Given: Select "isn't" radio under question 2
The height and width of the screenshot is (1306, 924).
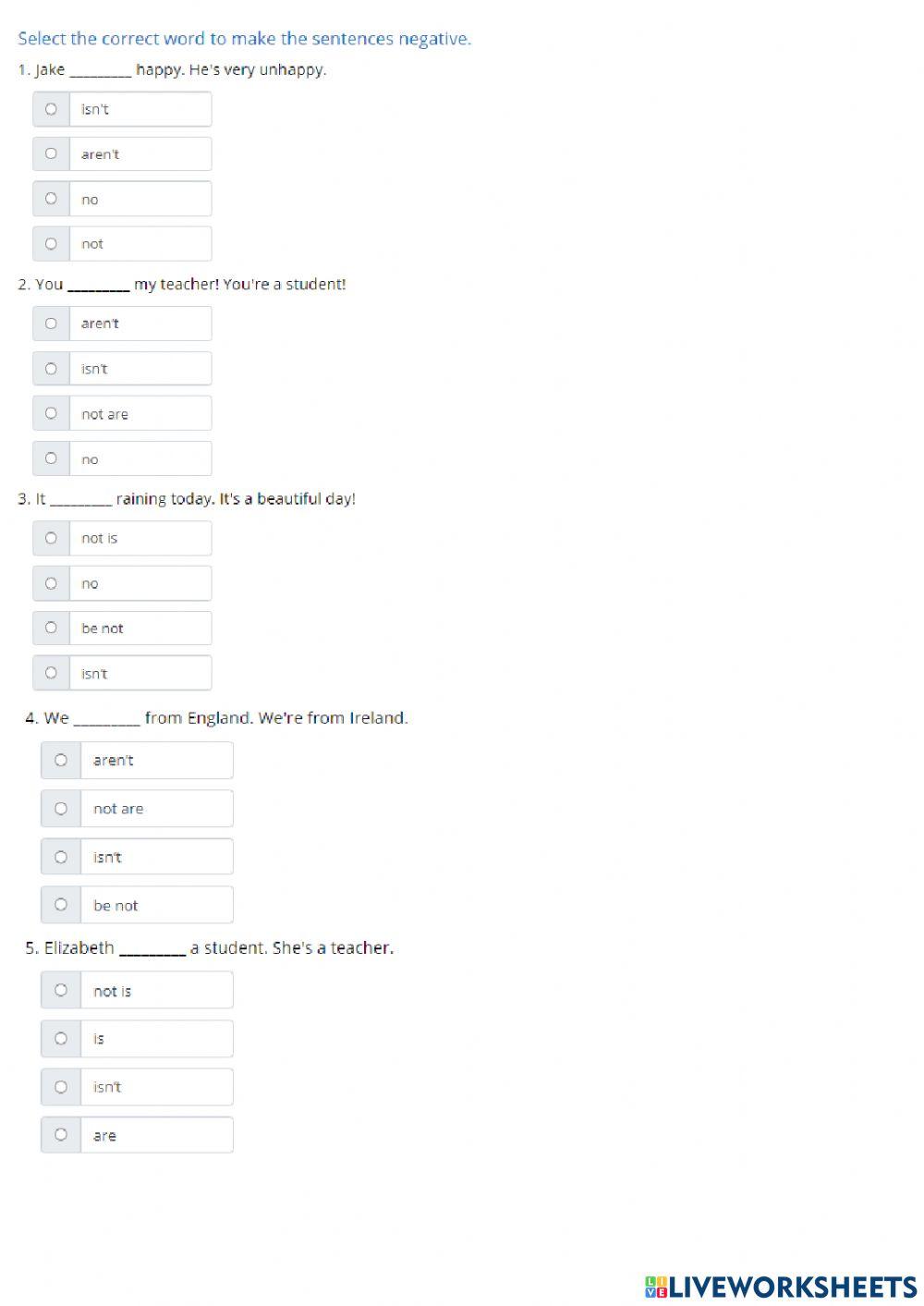Looking at the screenshot, I should tap(51, 369).
